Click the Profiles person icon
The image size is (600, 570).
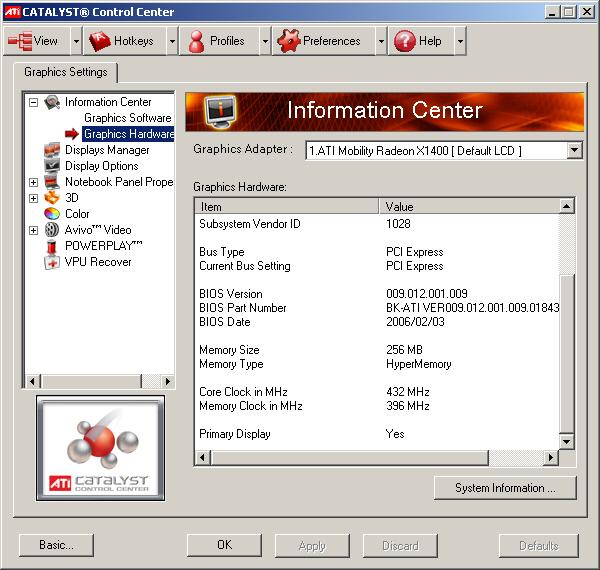196,41
